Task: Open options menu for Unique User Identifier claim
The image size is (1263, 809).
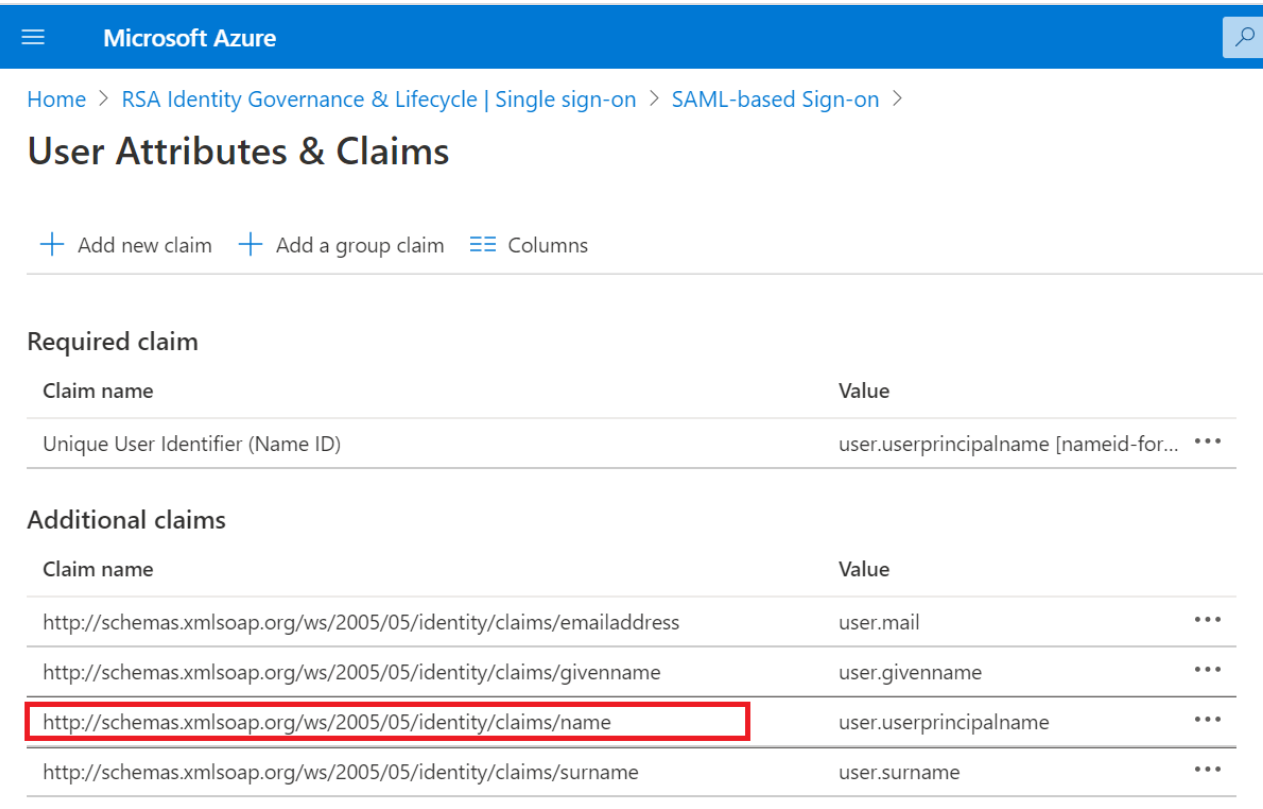Action: point(1207,442)
